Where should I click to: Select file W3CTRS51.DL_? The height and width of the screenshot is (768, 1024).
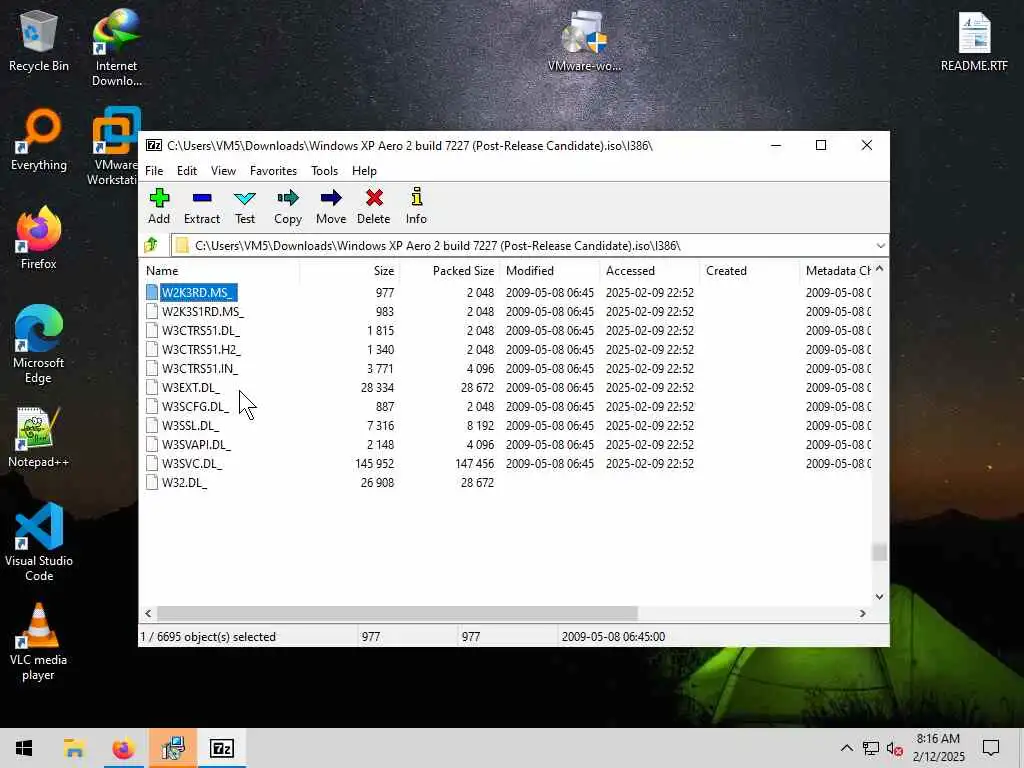[x=200, y=330]
